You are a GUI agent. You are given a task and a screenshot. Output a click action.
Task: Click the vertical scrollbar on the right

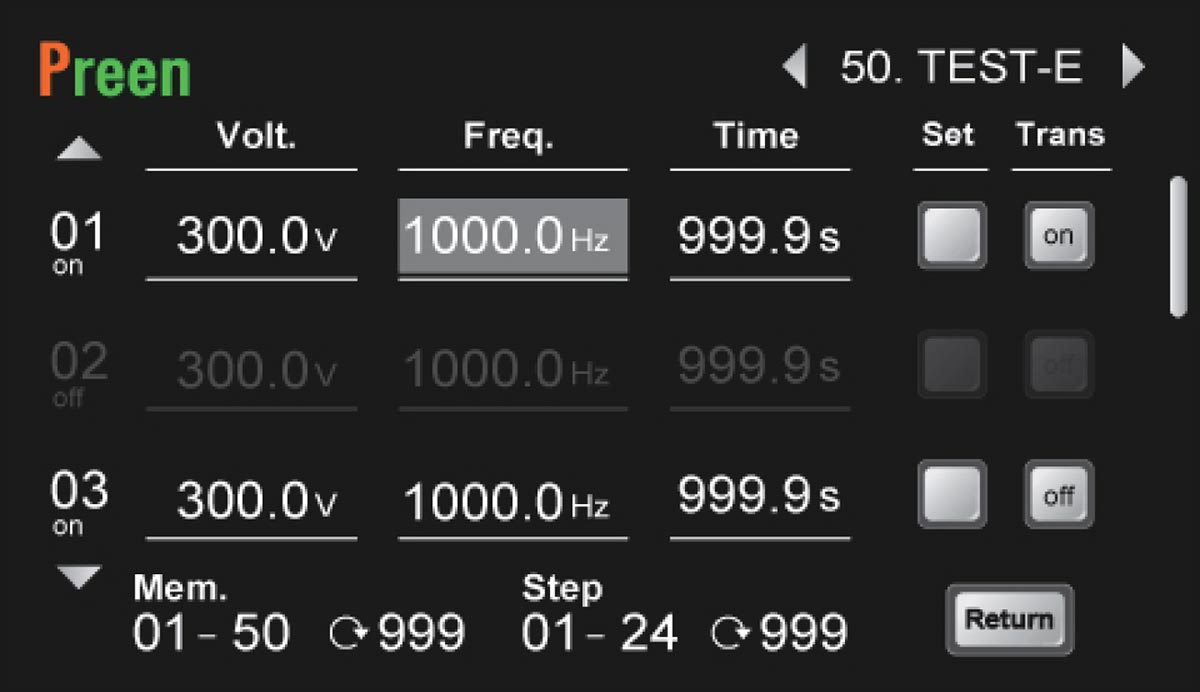point(1179,247)
